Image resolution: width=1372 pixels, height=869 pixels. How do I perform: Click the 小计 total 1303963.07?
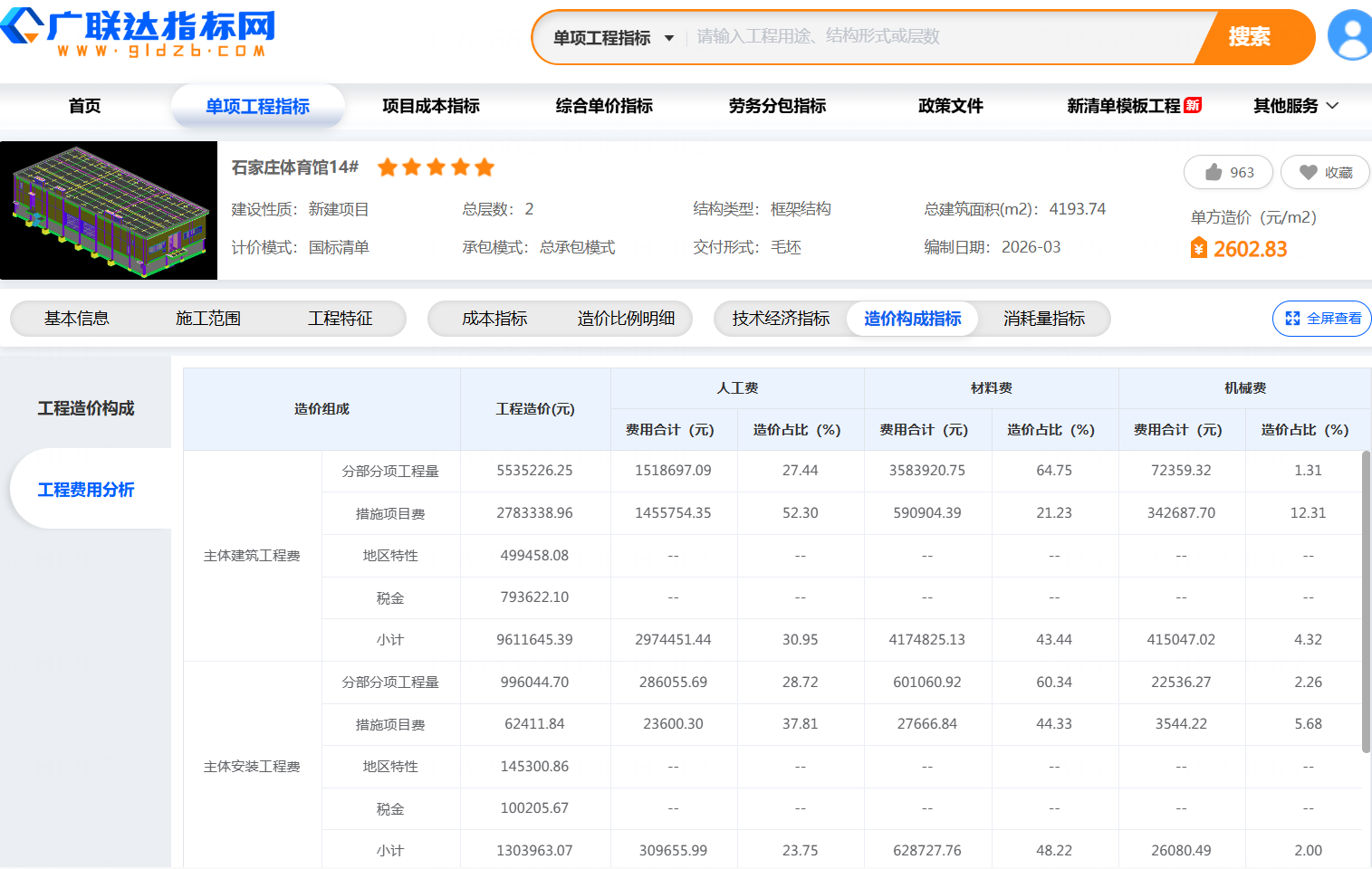(535, 851)
